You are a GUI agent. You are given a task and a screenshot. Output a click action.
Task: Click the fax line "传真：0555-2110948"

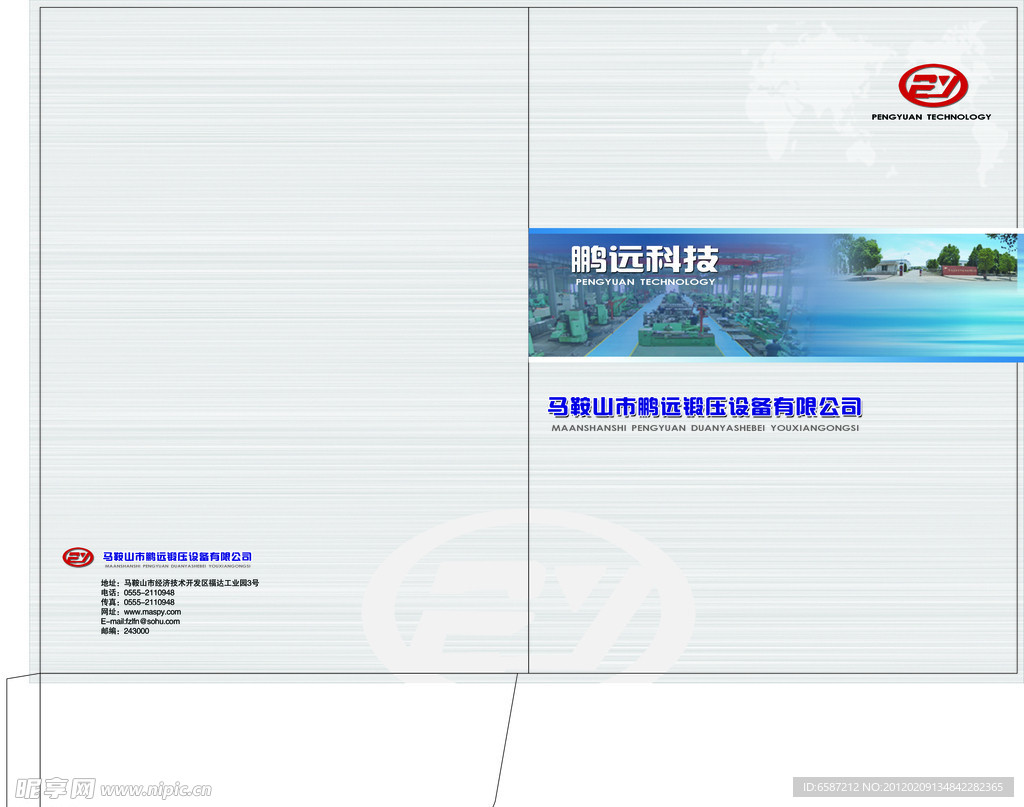click(x=138, y=603)
